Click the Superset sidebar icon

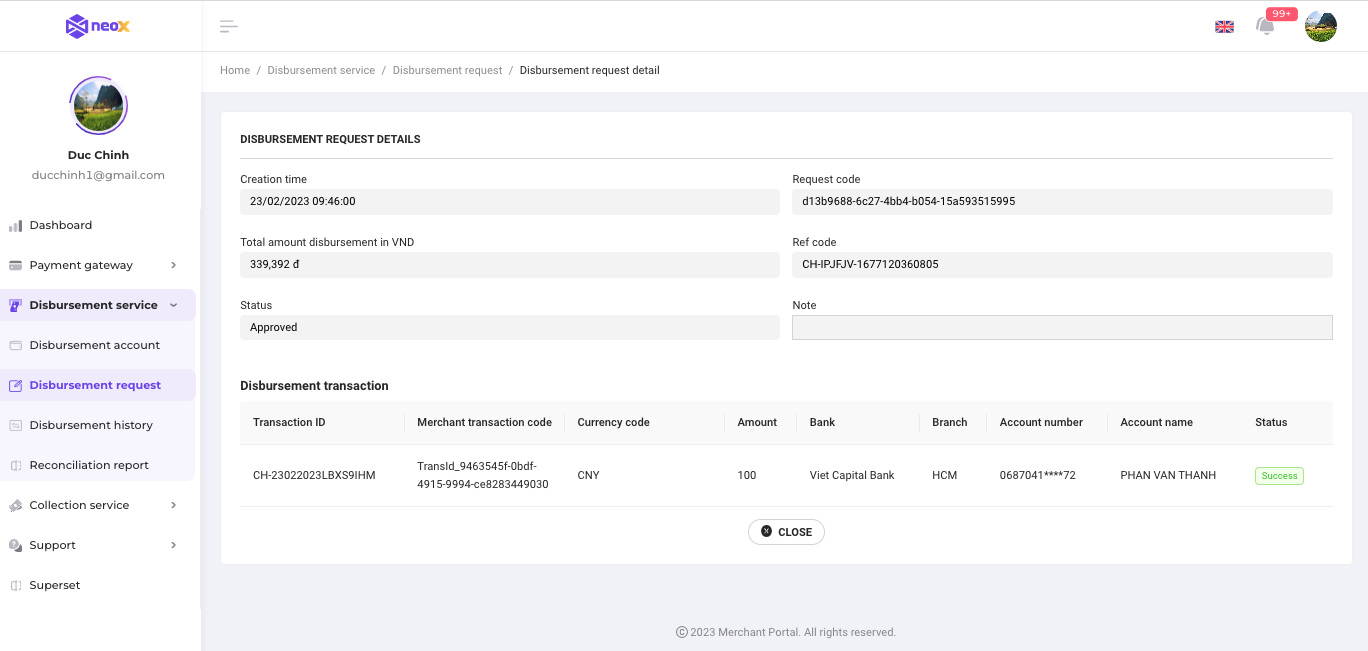coord(15,586)
